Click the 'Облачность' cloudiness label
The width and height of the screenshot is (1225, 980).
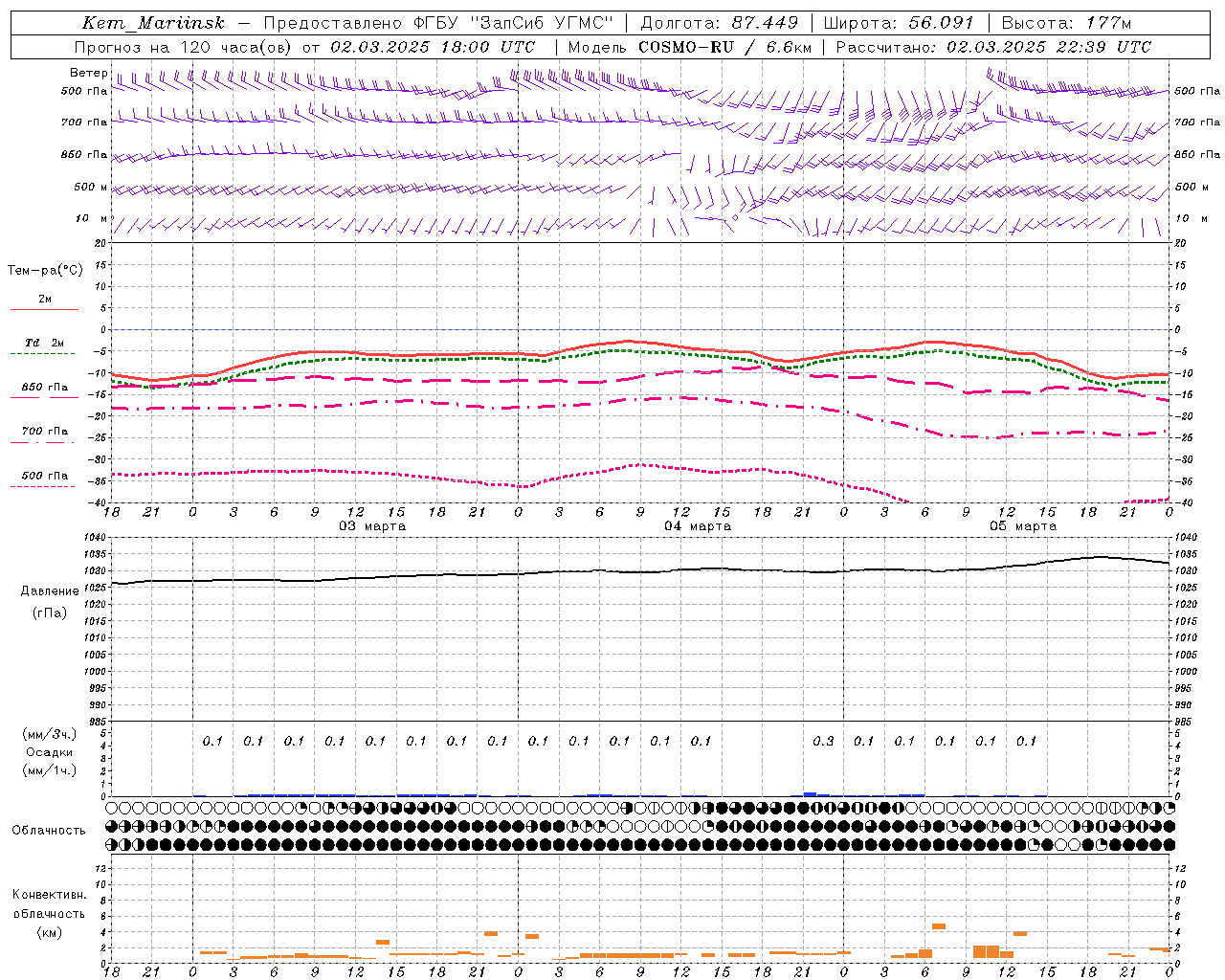point(49,830)
